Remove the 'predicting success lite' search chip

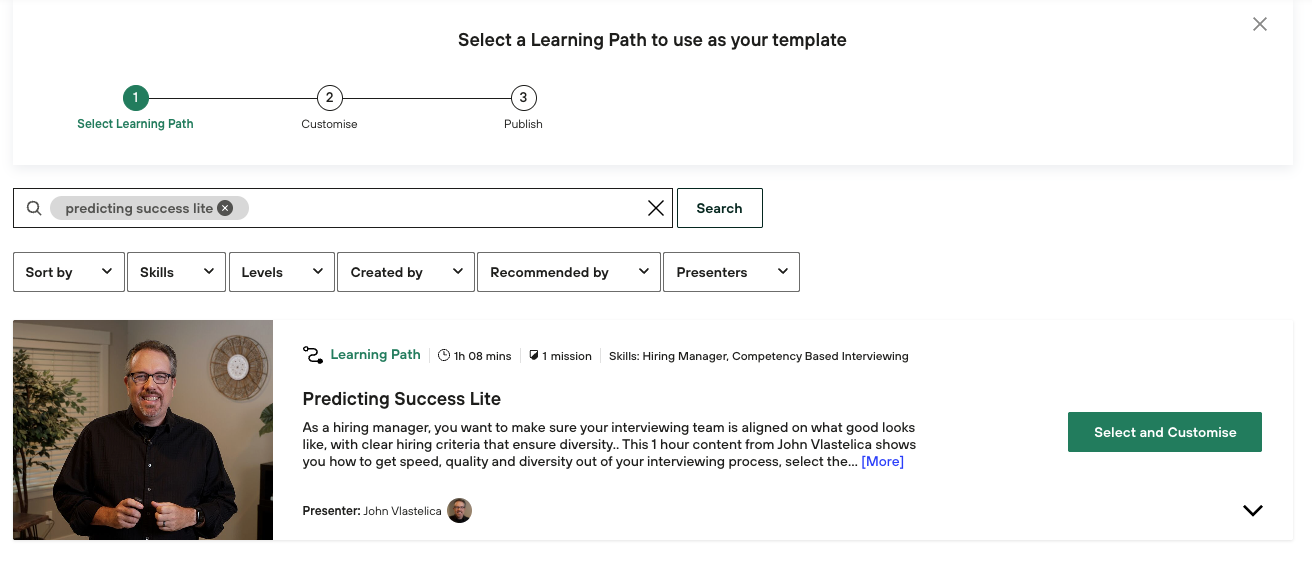click(x=225, y=208)
